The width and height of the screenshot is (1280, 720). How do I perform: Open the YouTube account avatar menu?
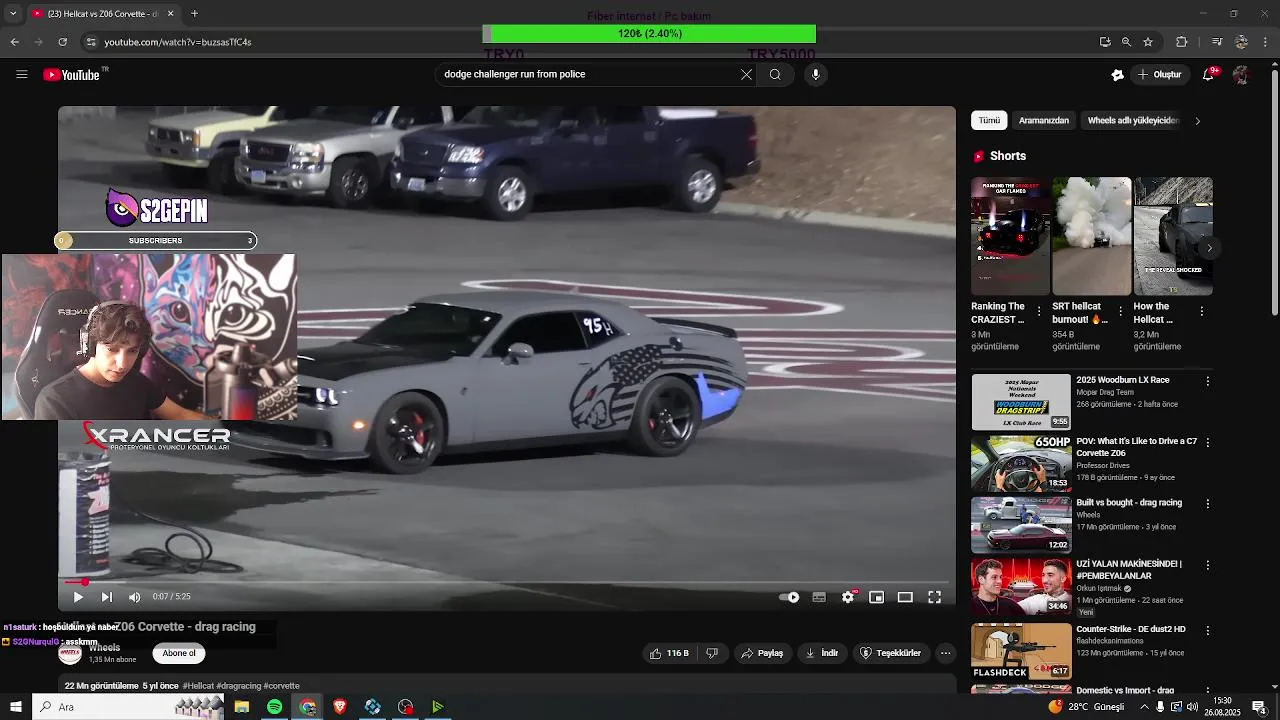pos(1241,75)
